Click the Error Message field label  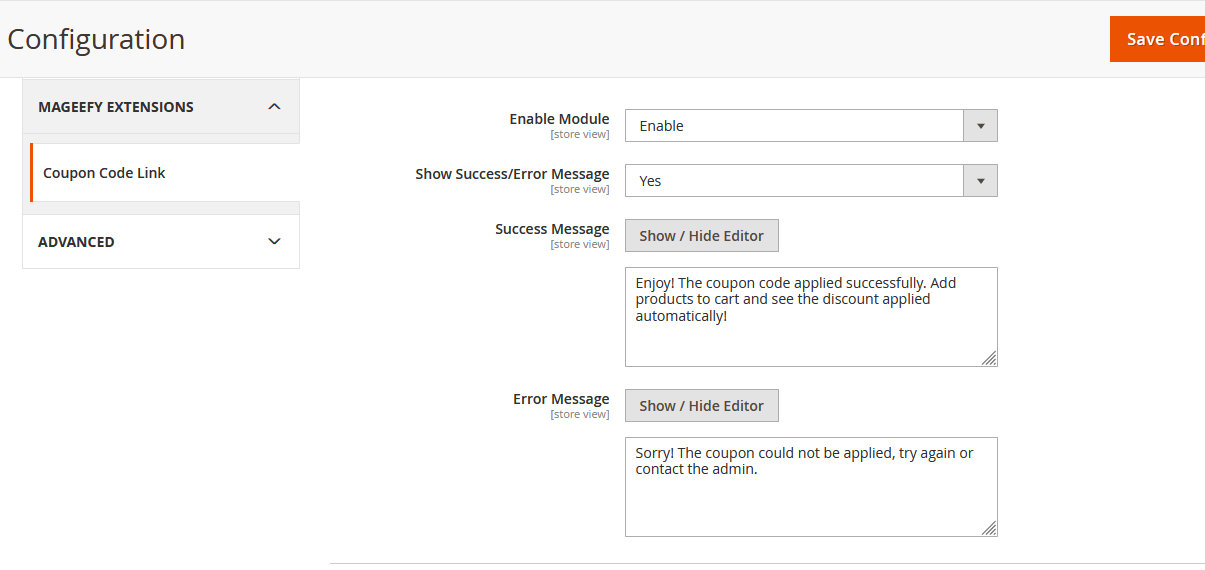[561, 399]
